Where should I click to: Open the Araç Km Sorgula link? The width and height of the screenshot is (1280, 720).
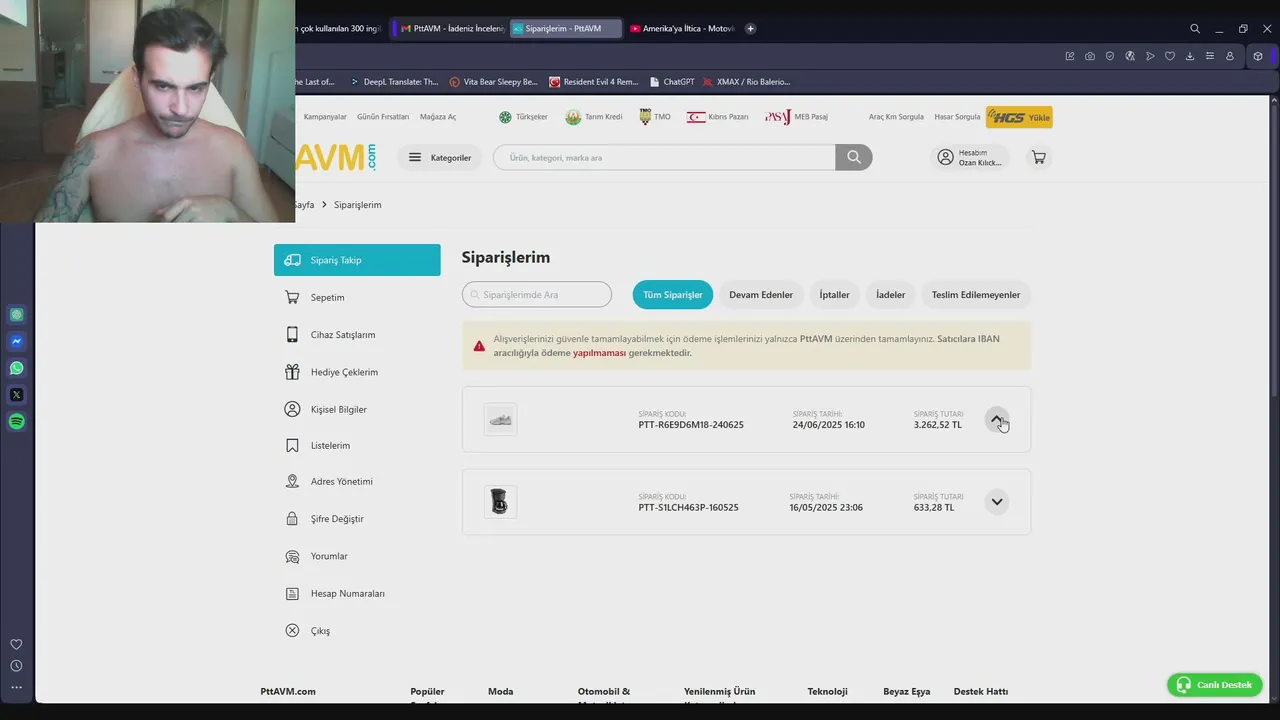click(896, 117)
